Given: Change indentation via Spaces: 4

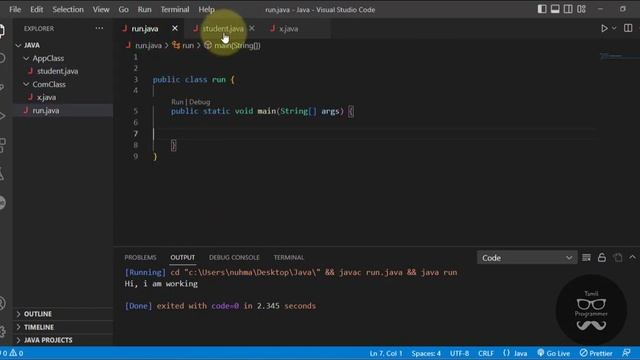Looking at the screenshot, I should click(x=426, y=353).
